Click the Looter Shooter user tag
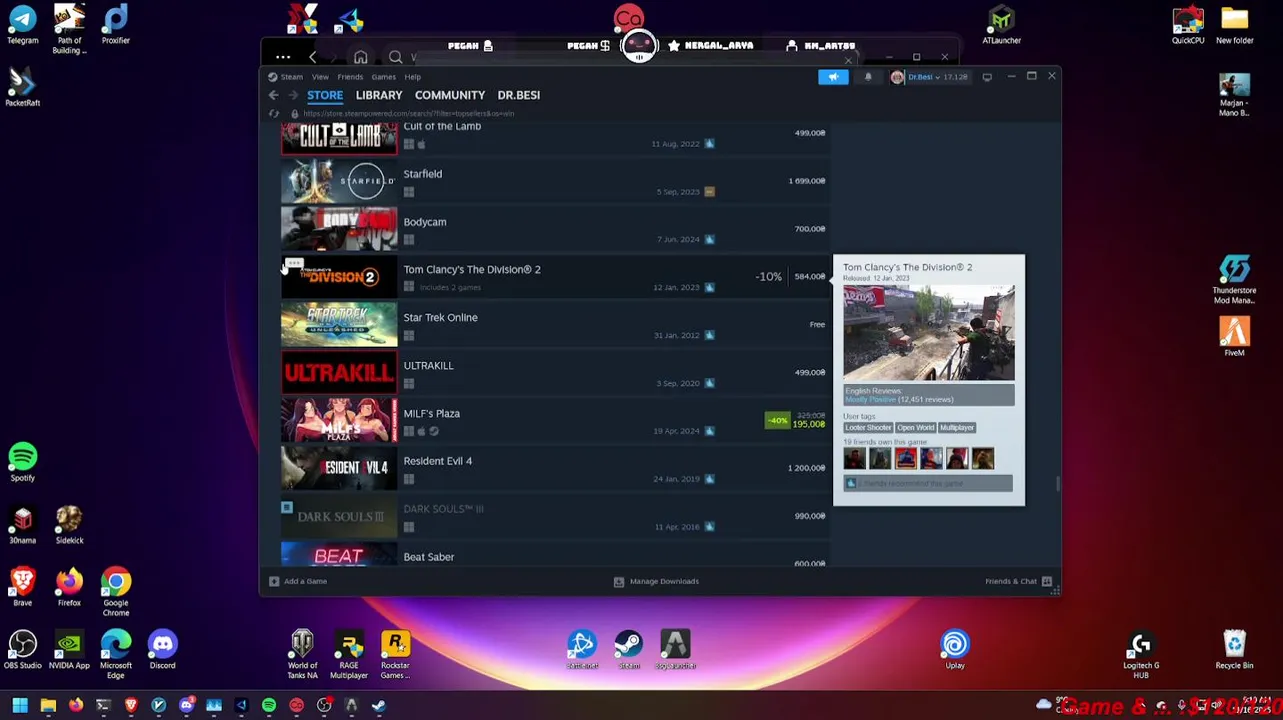 867,428
